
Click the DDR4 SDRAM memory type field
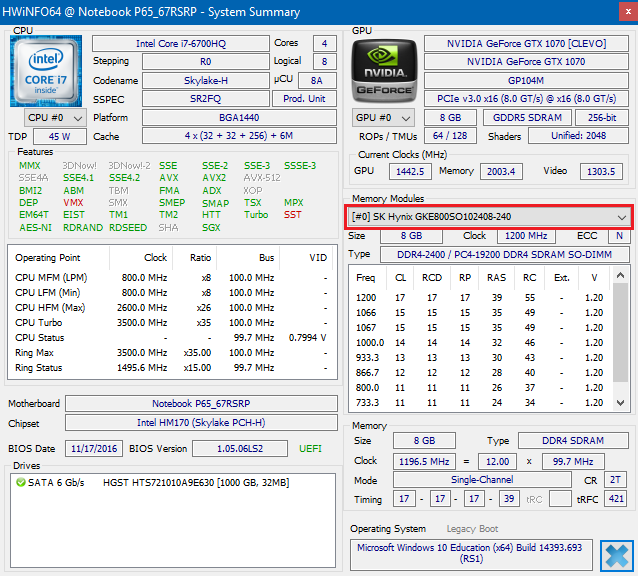573,441
